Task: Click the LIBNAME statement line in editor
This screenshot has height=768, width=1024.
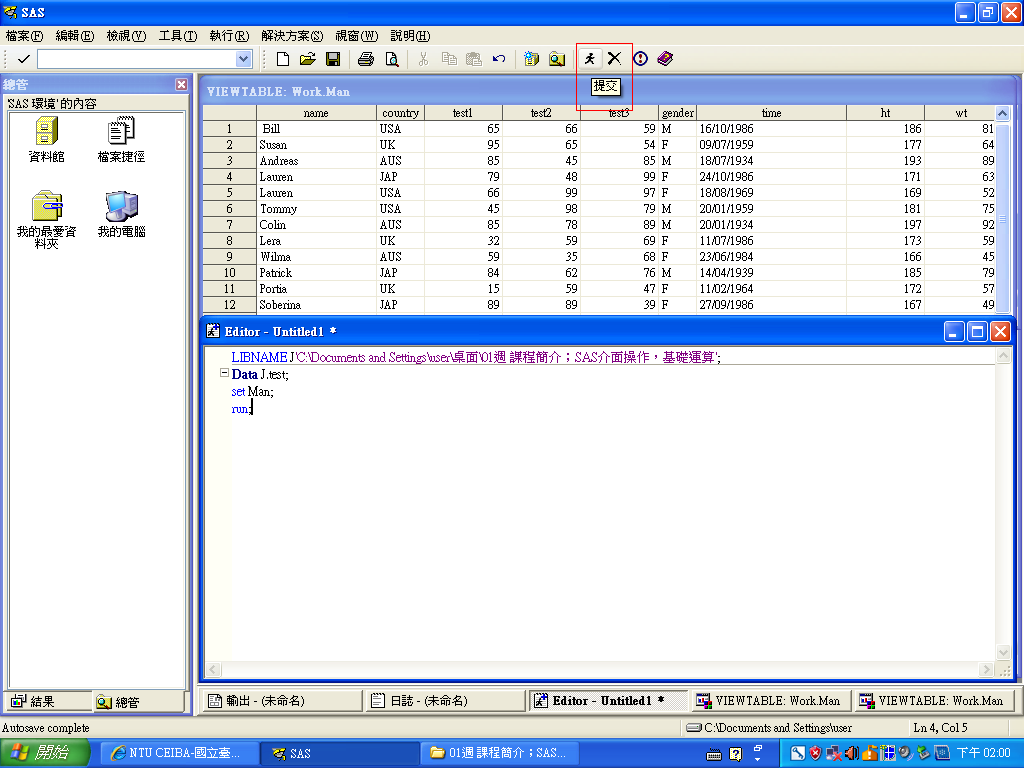Action: [476, 357]
